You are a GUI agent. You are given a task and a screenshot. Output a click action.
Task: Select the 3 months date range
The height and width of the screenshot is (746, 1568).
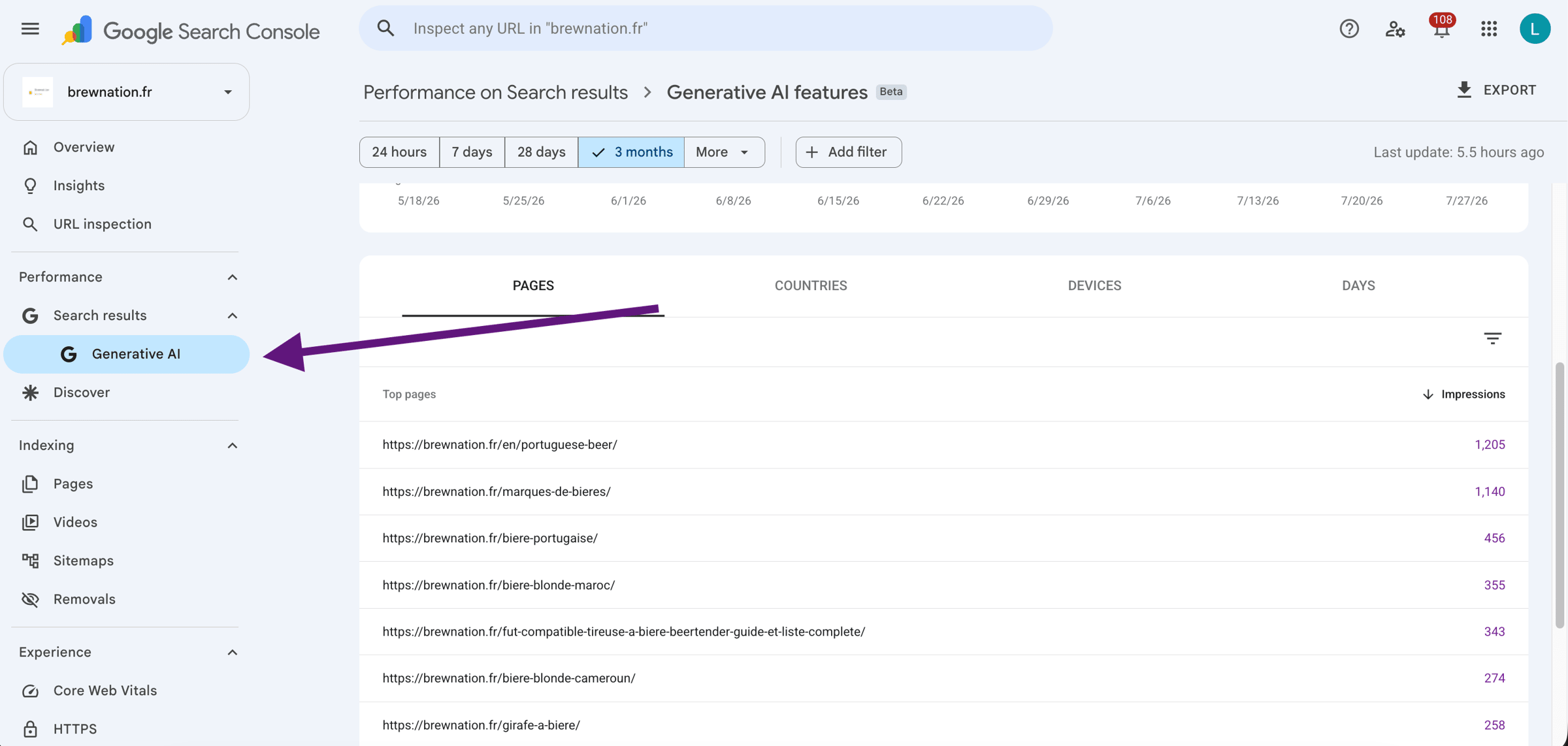pyautogui.click(x=631, y=152)
